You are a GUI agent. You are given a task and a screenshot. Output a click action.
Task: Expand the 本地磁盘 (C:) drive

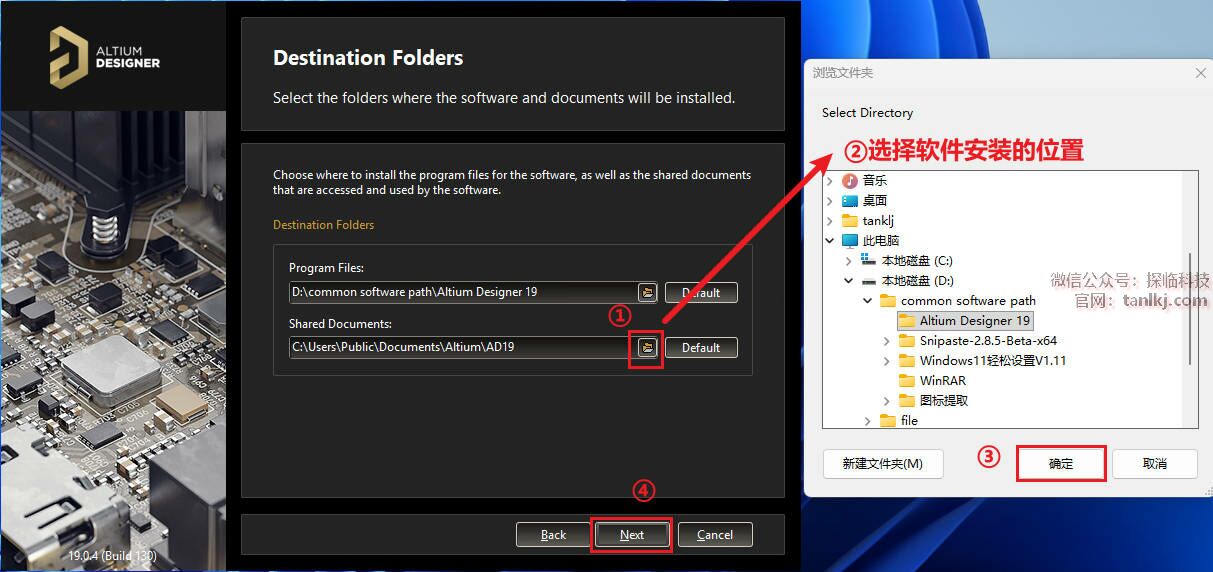pyautogui.click(x=849, y=261)
